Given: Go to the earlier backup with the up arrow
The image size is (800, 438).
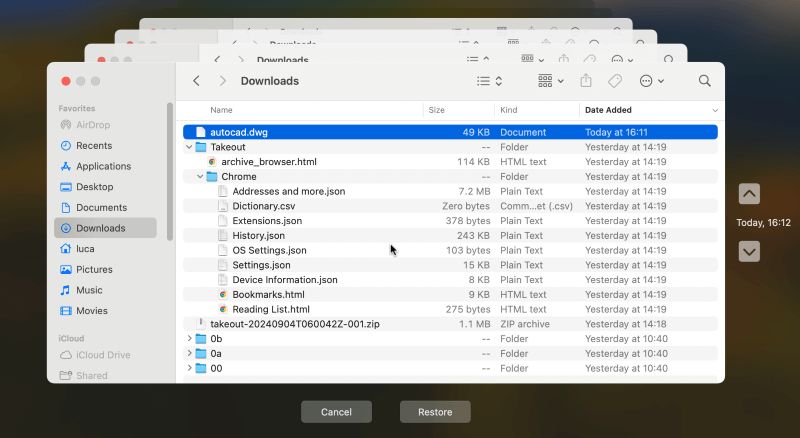Looking at the screenshot, I should (749, 194).
